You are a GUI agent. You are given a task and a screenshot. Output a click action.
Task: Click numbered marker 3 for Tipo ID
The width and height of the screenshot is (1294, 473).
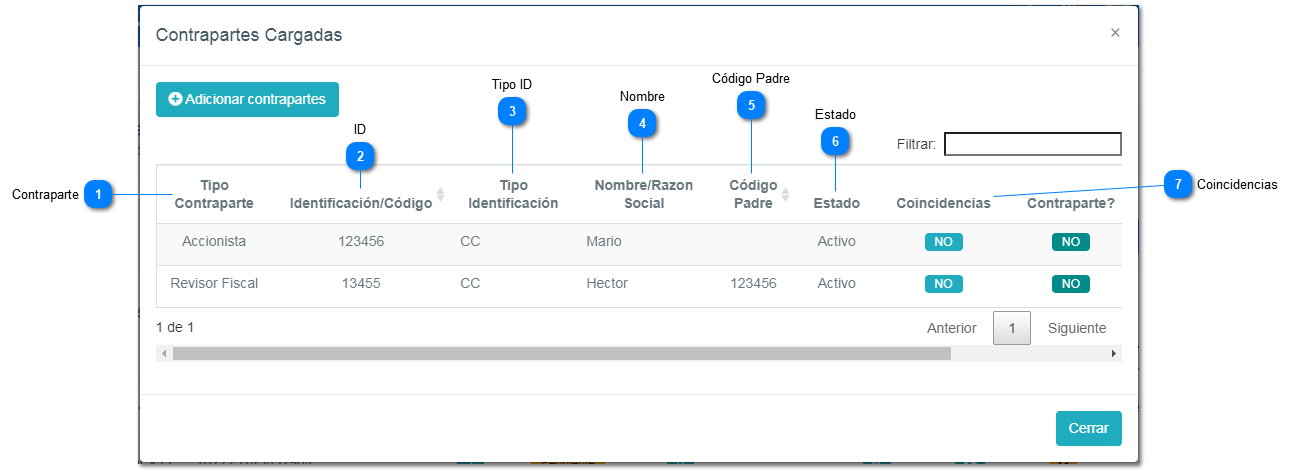tap(512, 112)
